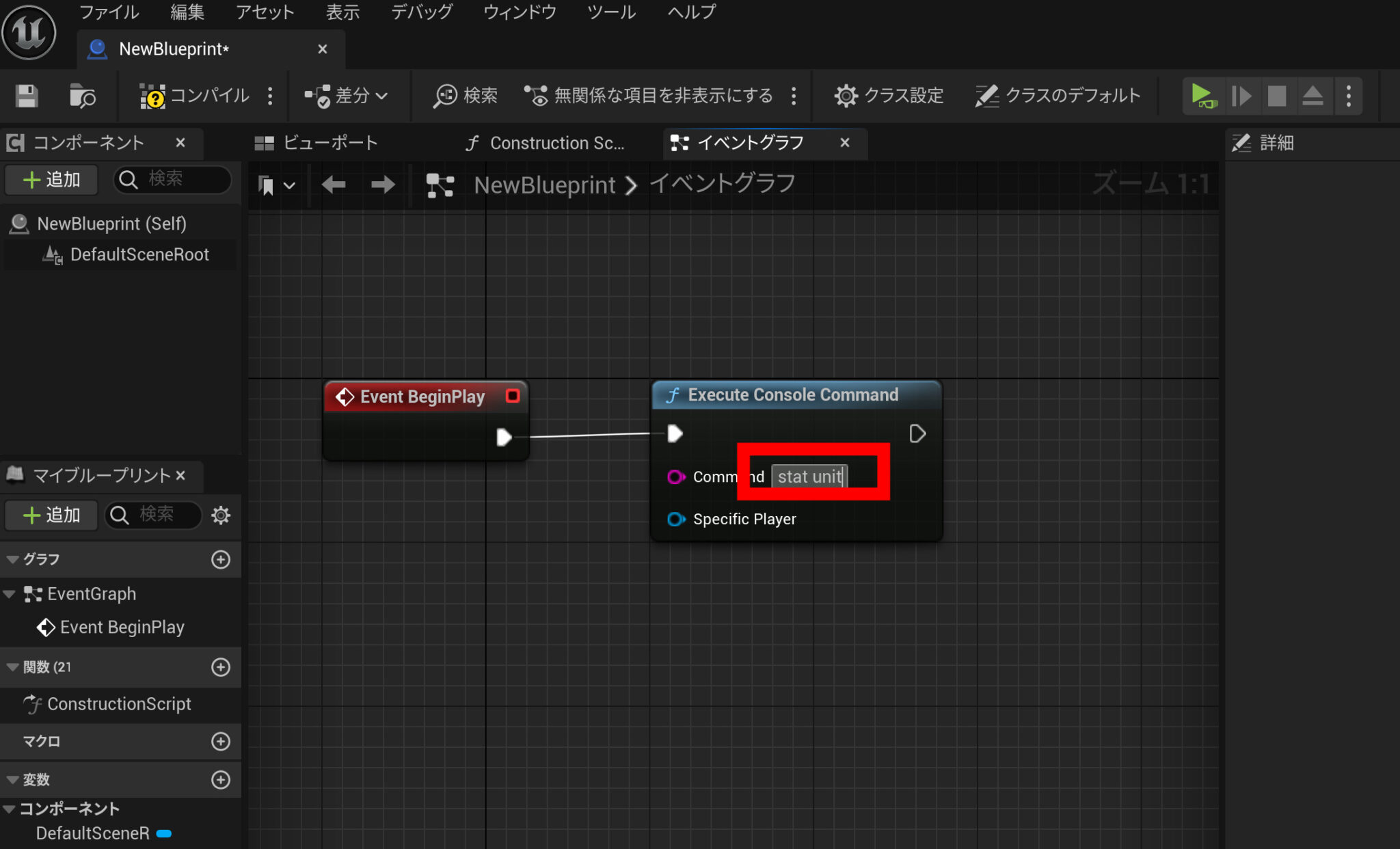The image size is (1400, 849).
Task: Open the 差分 dropdown
Action: point(347,96)
